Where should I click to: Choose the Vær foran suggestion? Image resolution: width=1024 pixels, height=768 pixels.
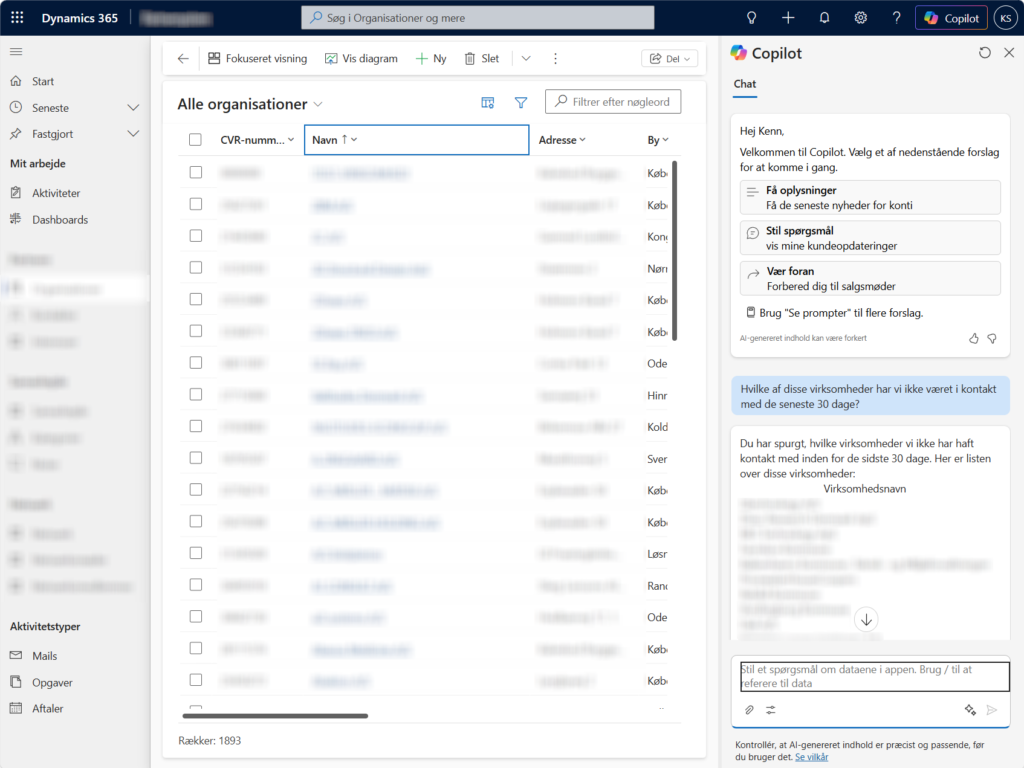coord(870,279)
